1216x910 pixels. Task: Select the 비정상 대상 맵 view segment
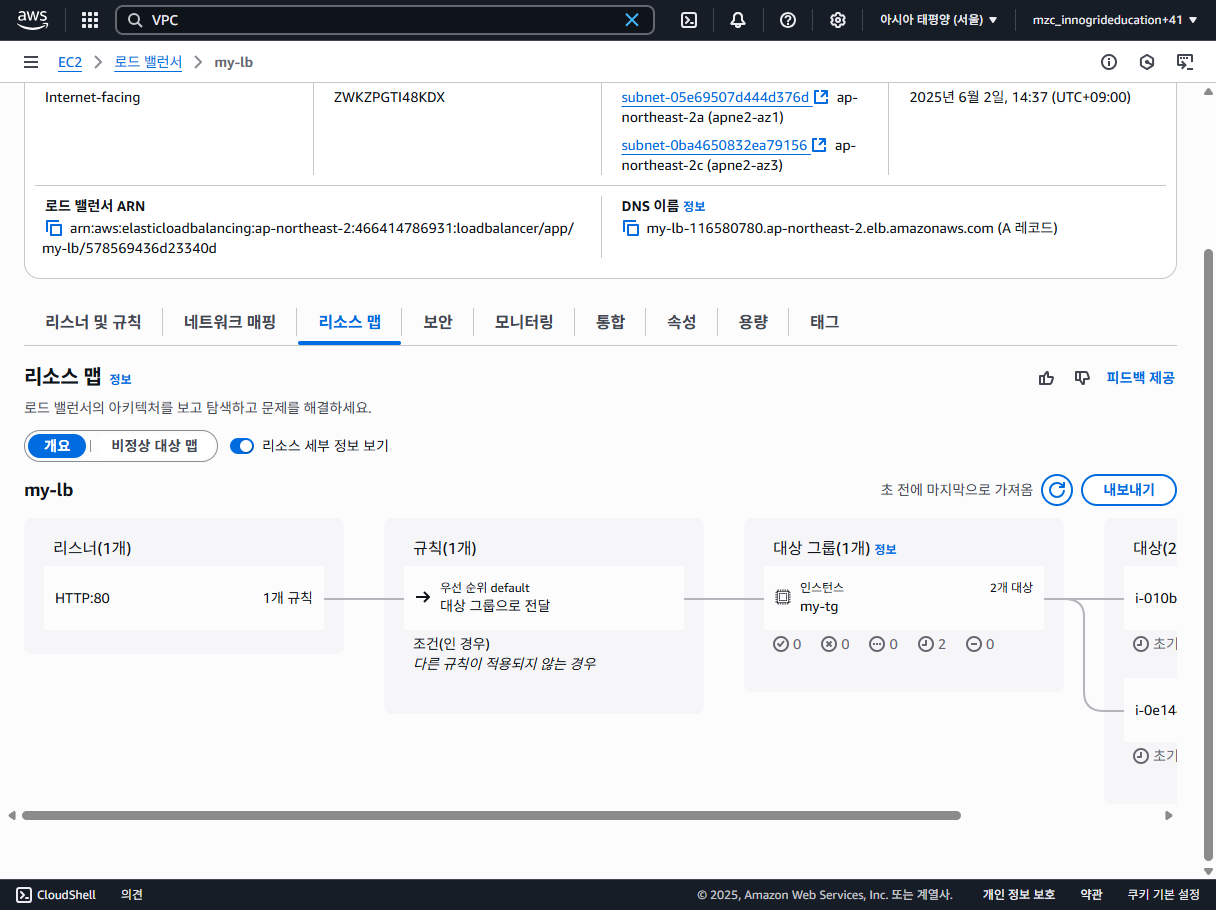[x=154, y=446]
